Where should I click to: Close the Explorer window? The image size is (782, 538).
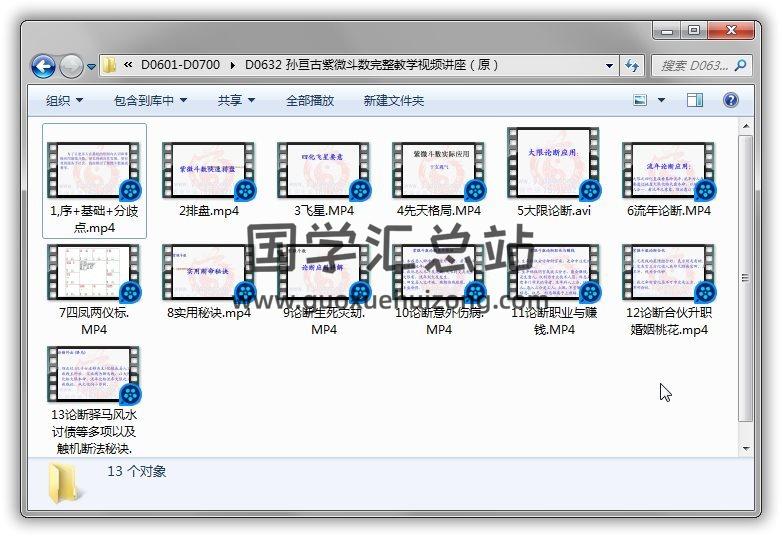(731, 30)
